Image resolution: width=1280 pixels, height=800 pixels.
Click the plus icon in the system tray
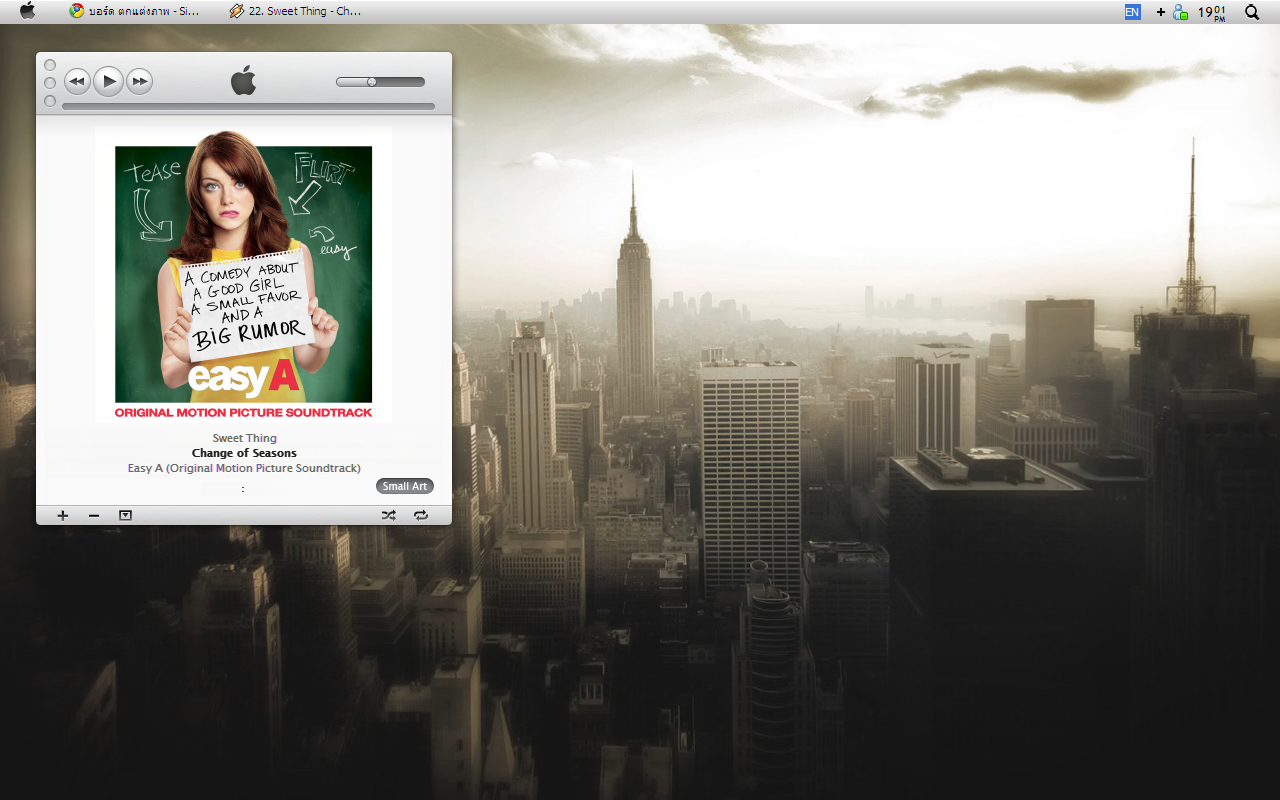coord(1160,12)
